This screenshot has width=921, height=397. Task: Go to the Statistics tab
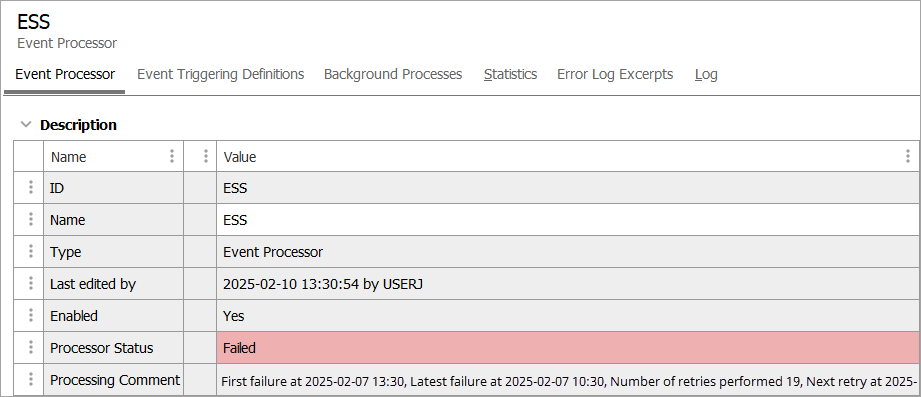pyautogui.click(x=510, y=75)
